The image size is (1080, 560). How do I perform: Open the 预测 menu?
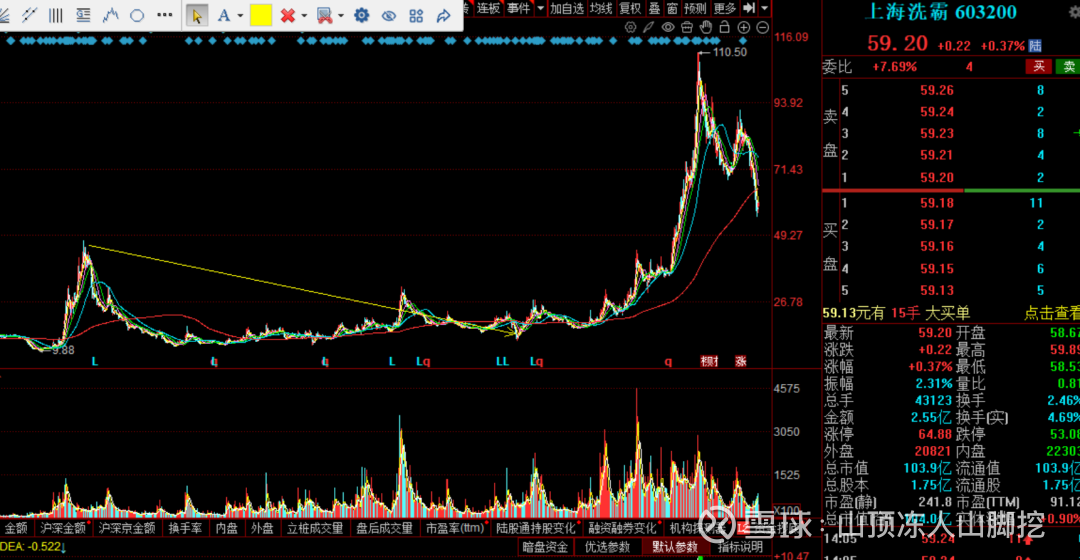tap(696, 8)
